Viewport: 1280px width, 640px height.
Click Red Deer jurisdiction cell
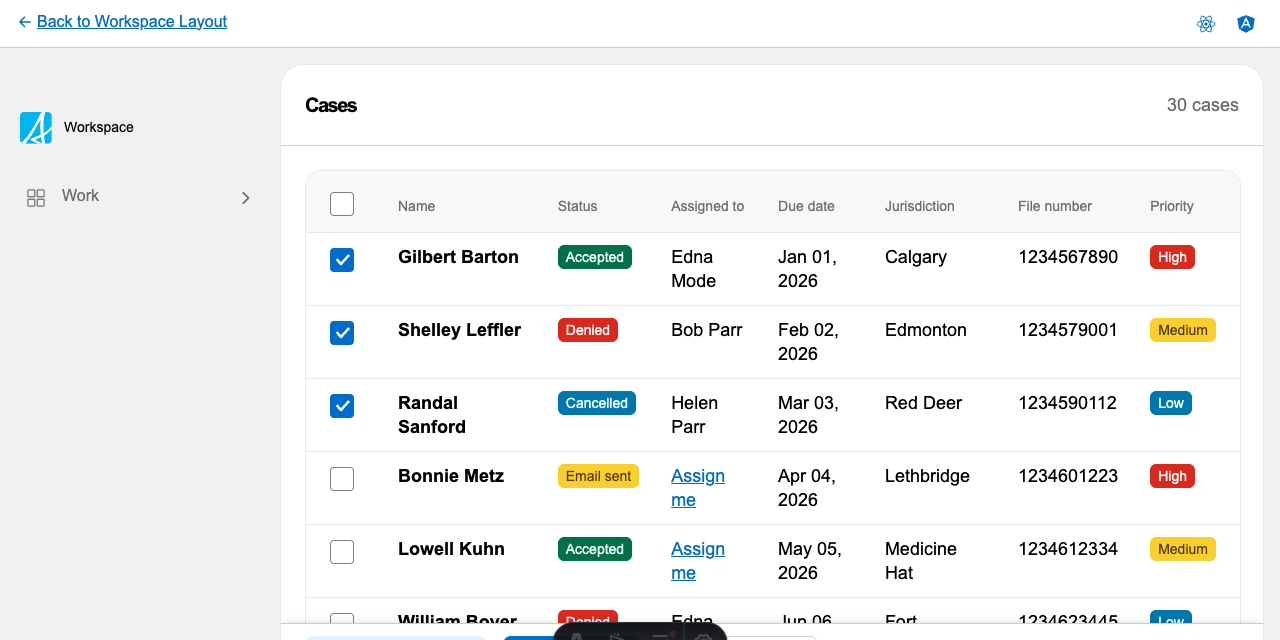pyautogui.click(x=923, y=403)
